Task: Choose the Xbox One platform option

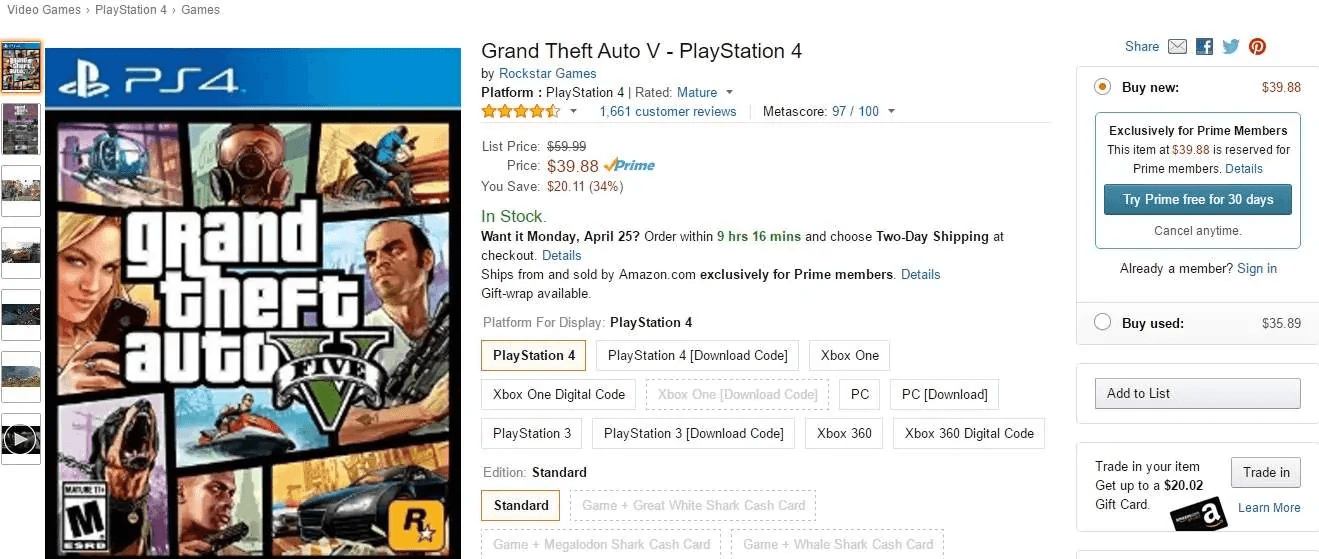Action: tap(849, 355)
